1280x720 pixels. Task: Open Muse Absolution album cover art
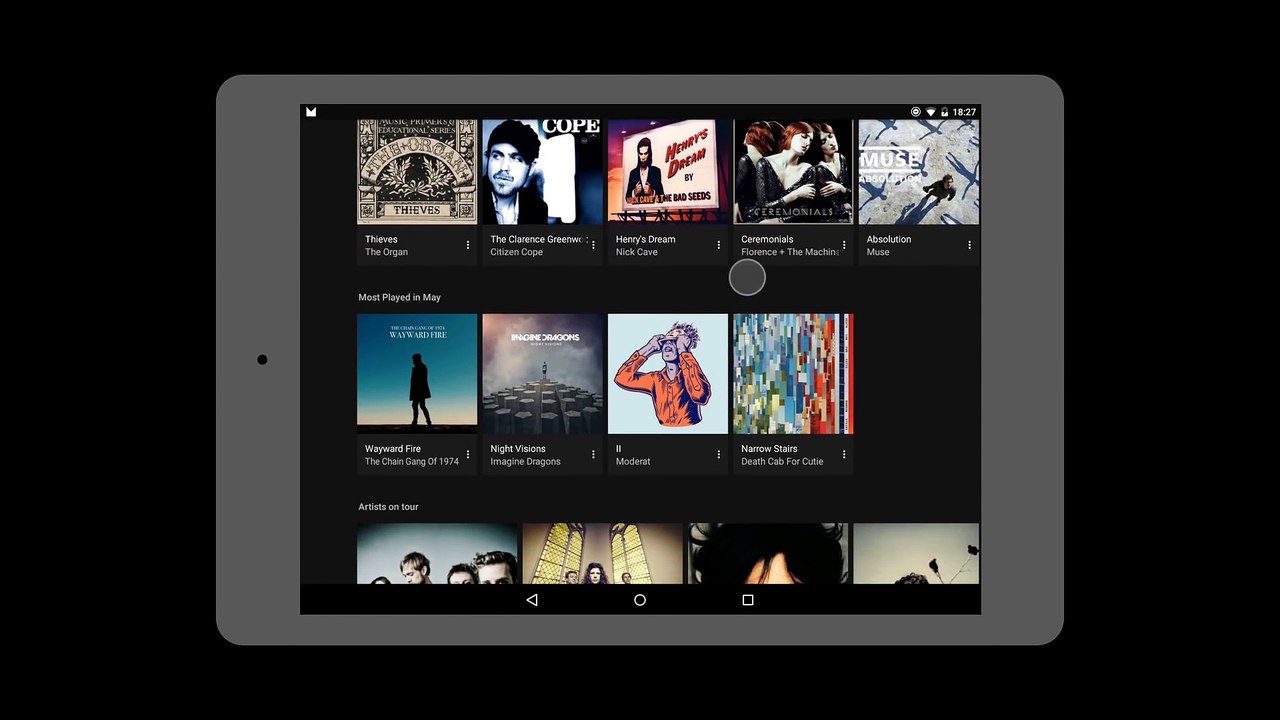[919, 172]
